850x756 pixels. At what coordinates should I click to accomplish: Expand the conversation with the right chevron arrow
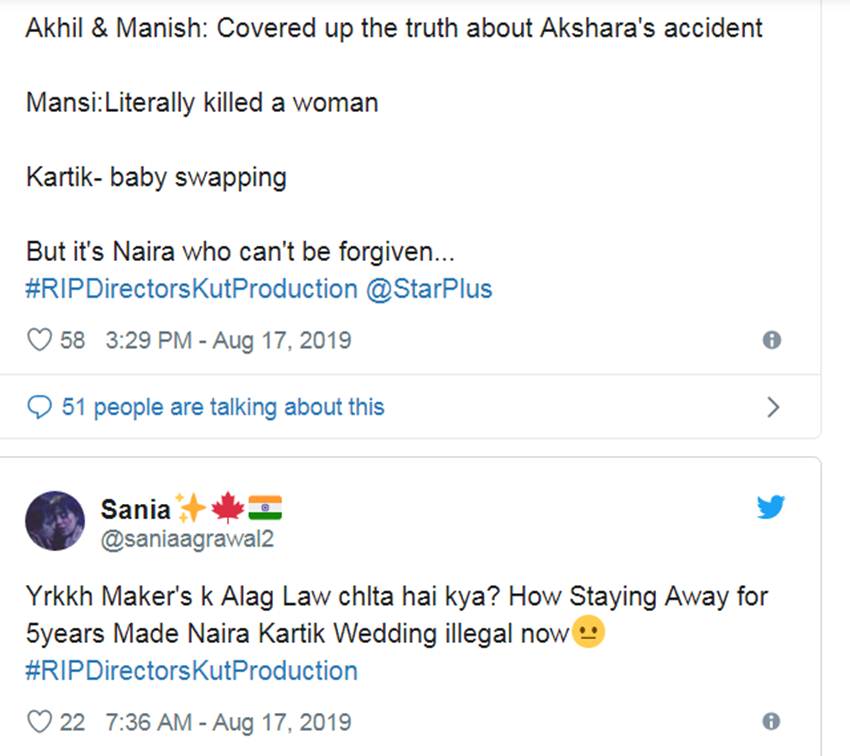coord(772,407)
